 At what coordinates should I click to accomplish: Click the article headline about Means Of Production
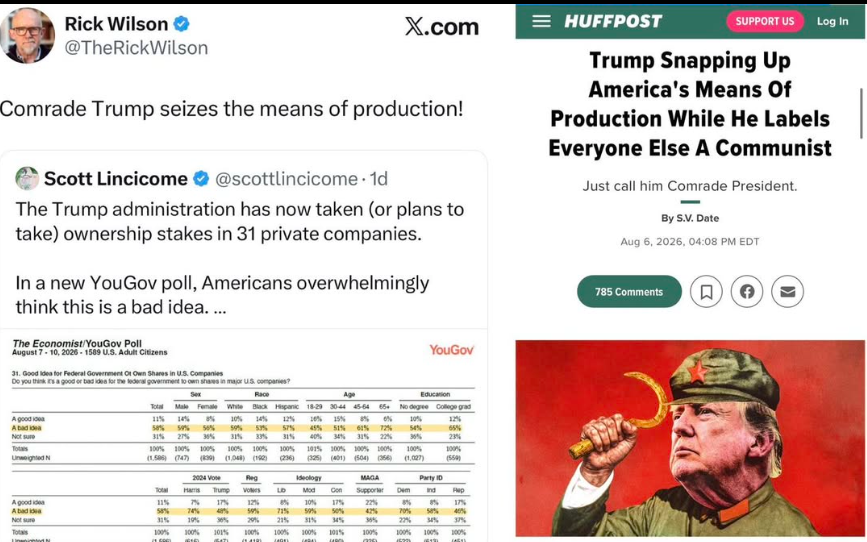pos(690,104)
